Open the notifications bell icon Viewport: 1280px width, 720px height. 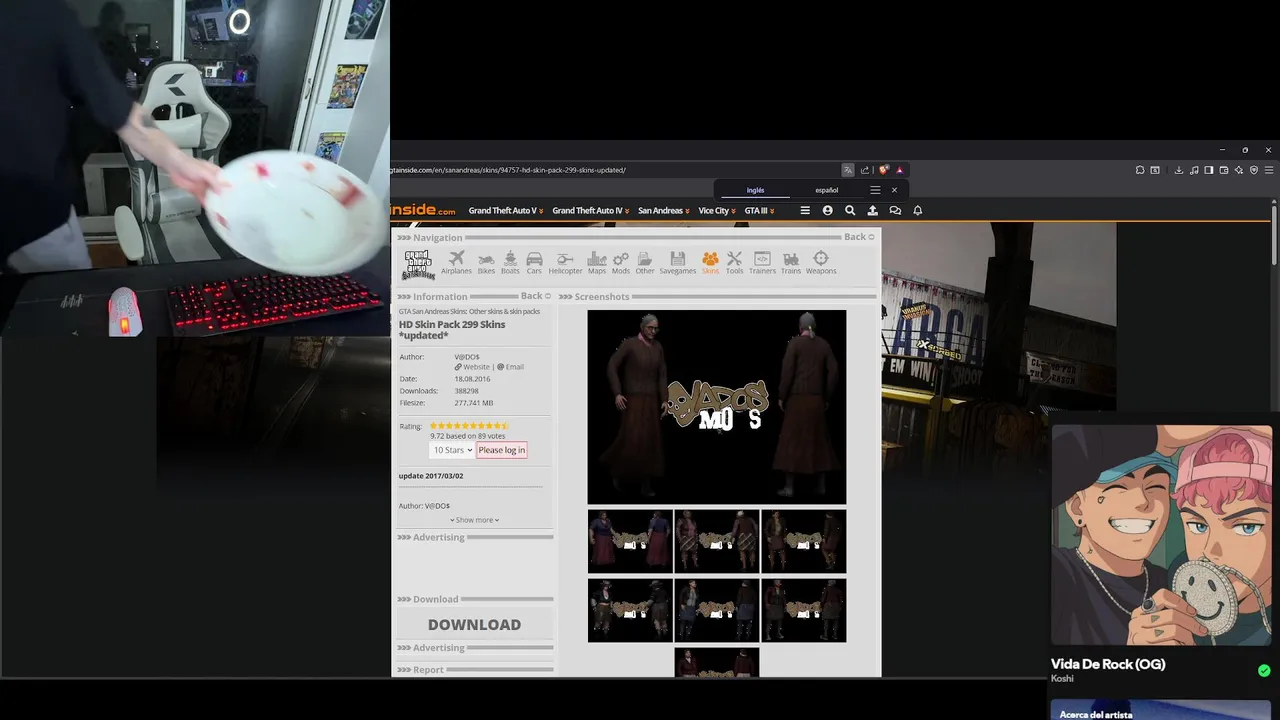917,210
